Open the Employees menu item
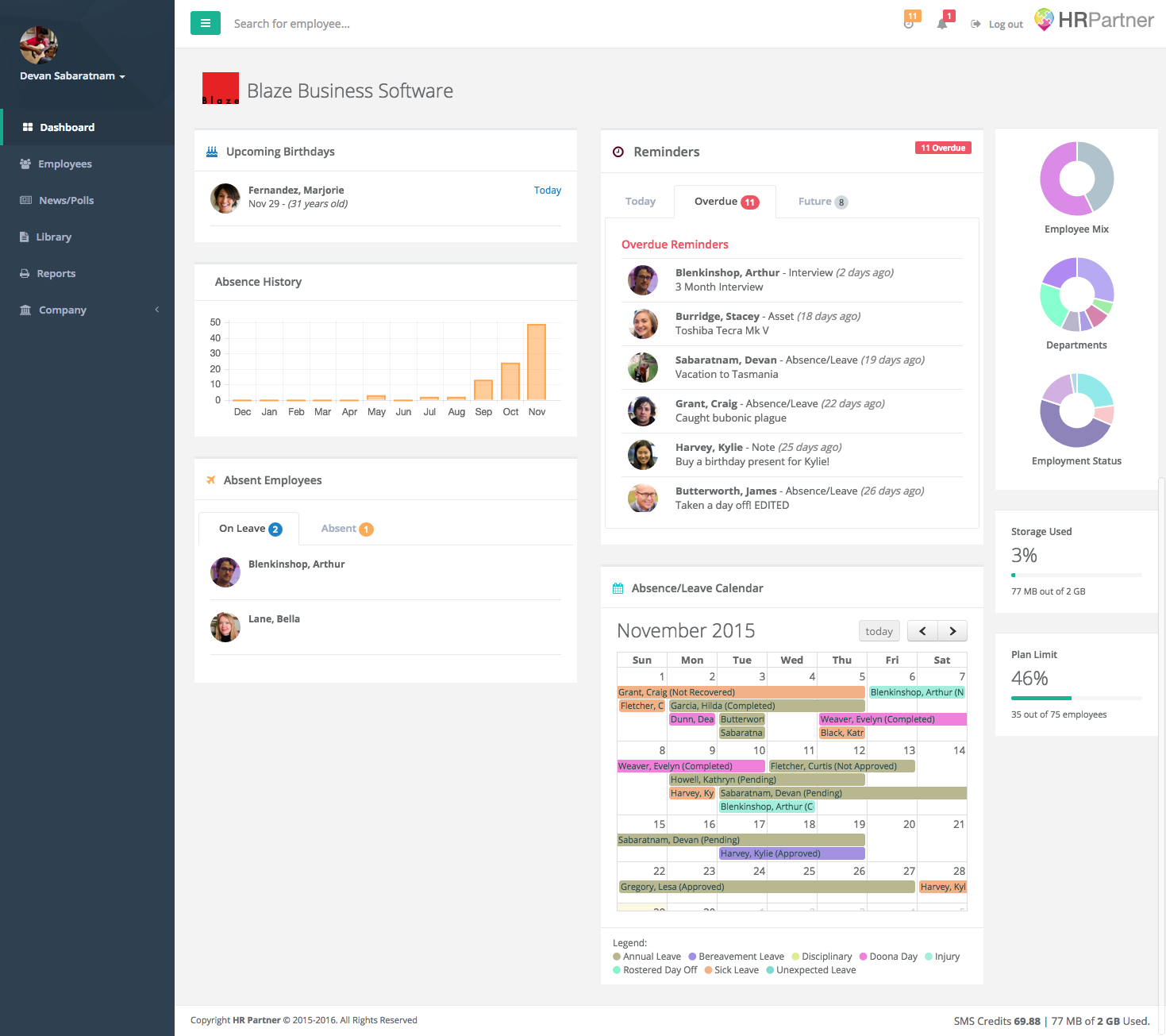This screenshot has height=1036, width=1166. click(x=87, y=164)
